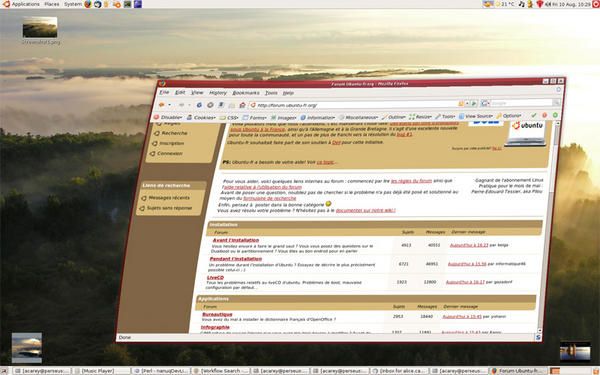The width and height of the screenshot is (600, 375).
Task: Expand the Information dropdown in Web Developer toolbar
Action: pos(318,117)
